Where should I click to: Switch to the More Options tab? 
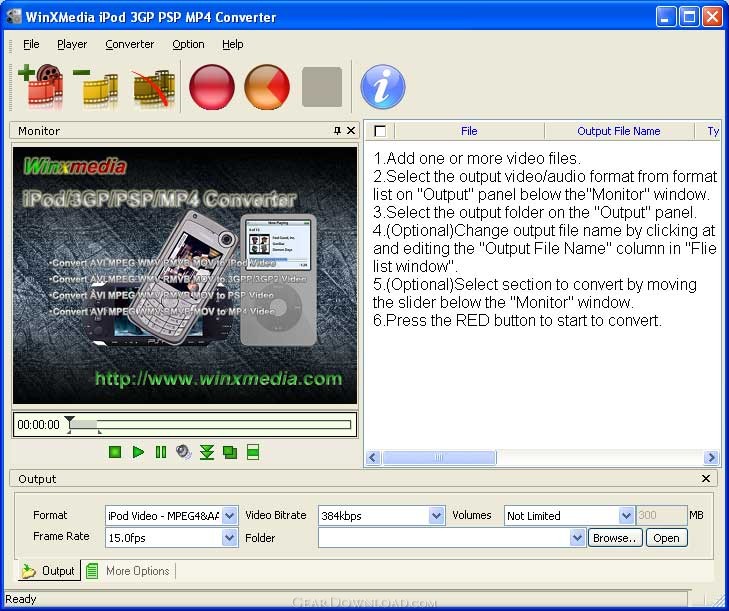[x=129, y=571]
